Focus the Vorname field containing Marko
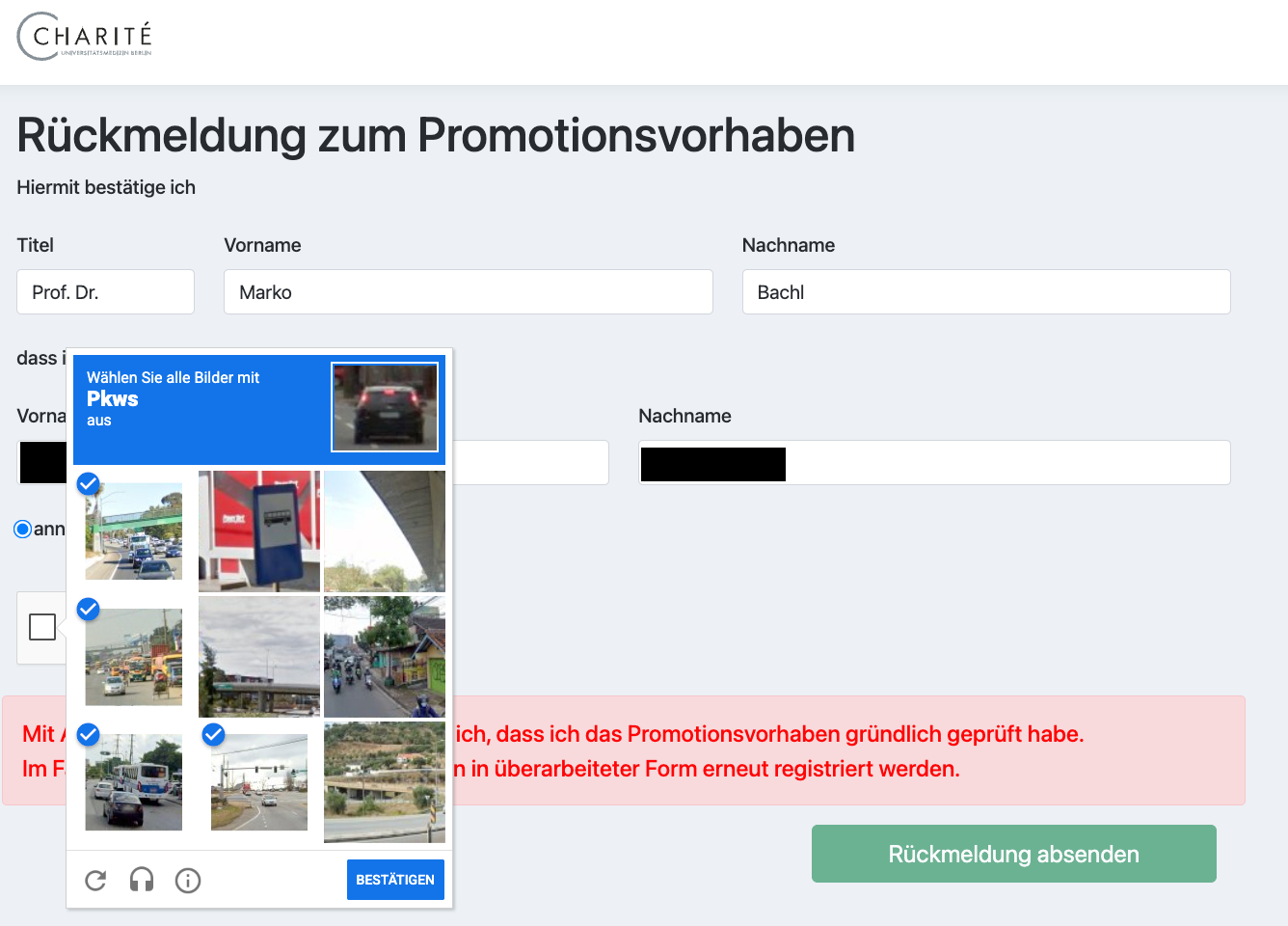Viewport: 1288px width, 926px height. [x=469, y=291]
